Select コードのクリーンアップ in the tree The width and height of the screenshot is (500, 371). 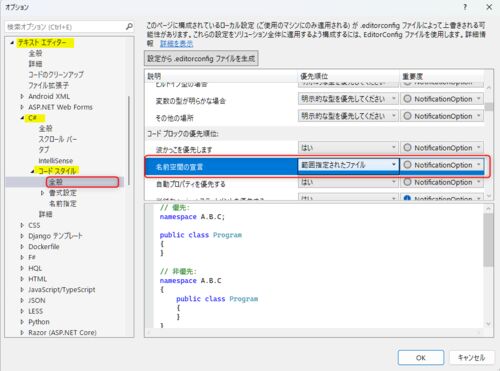56,75
